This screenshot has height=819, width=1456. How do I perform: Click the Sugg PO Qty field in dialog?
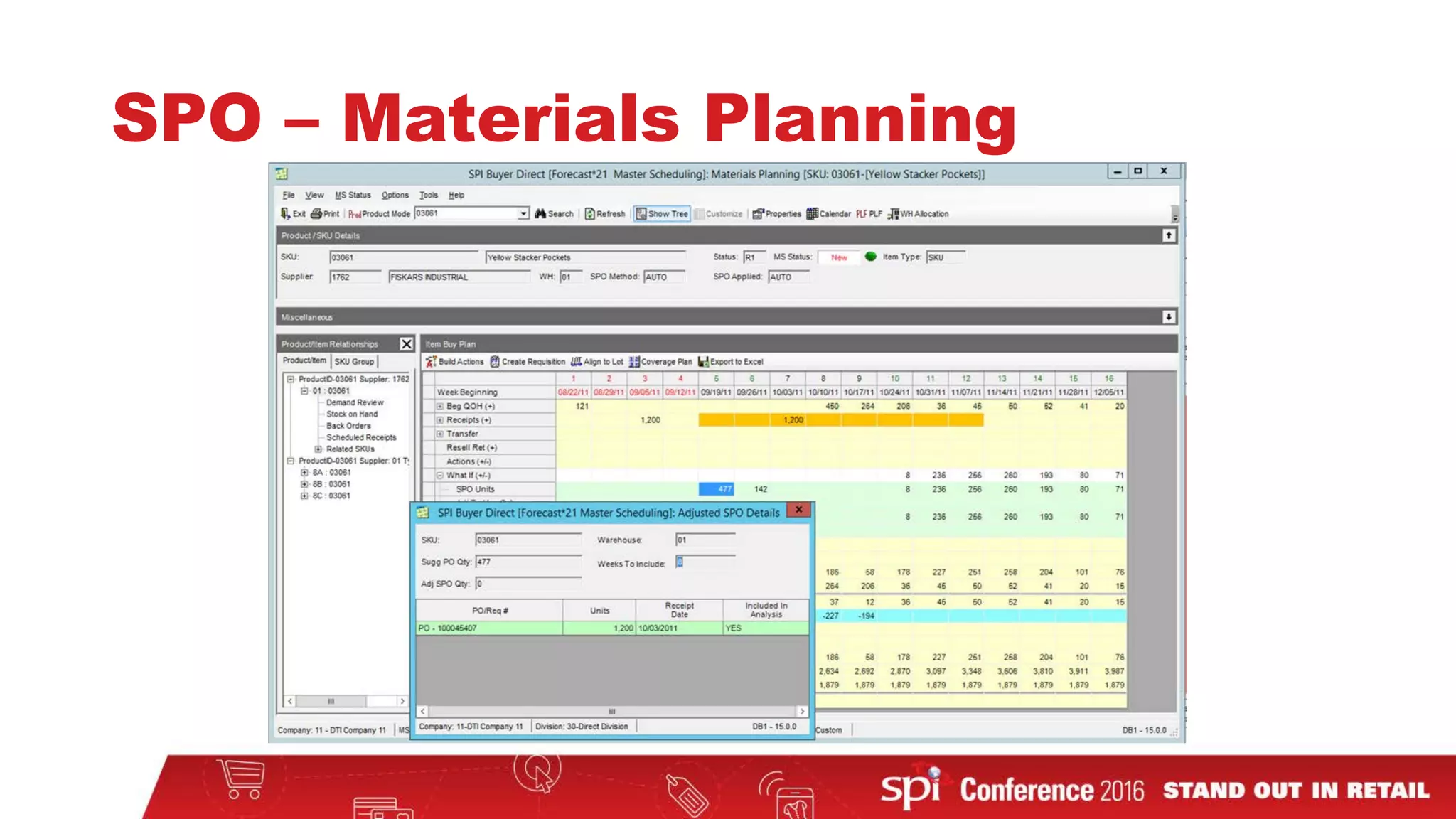(528, 562)
